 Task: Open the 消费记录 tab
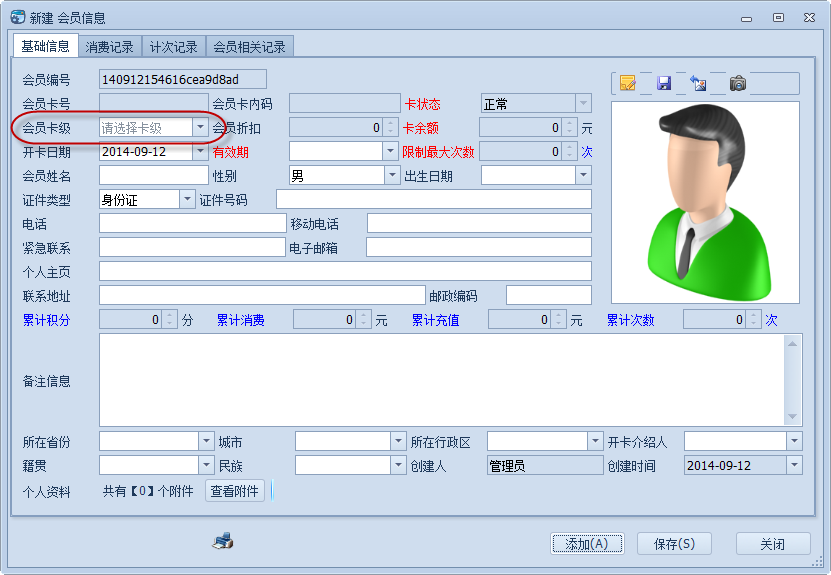(x=109, y=47)
